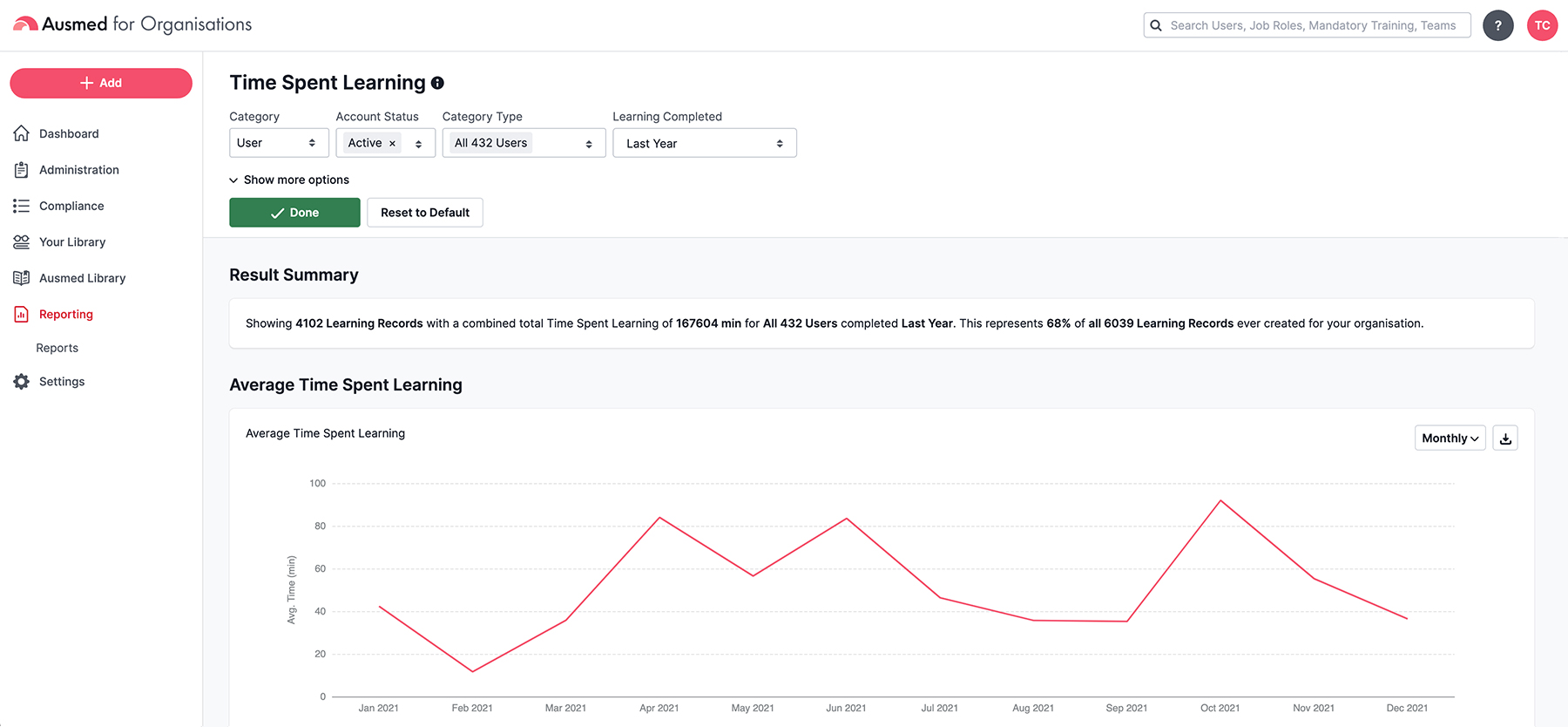Open the Reports sub-item

(57, 348)
